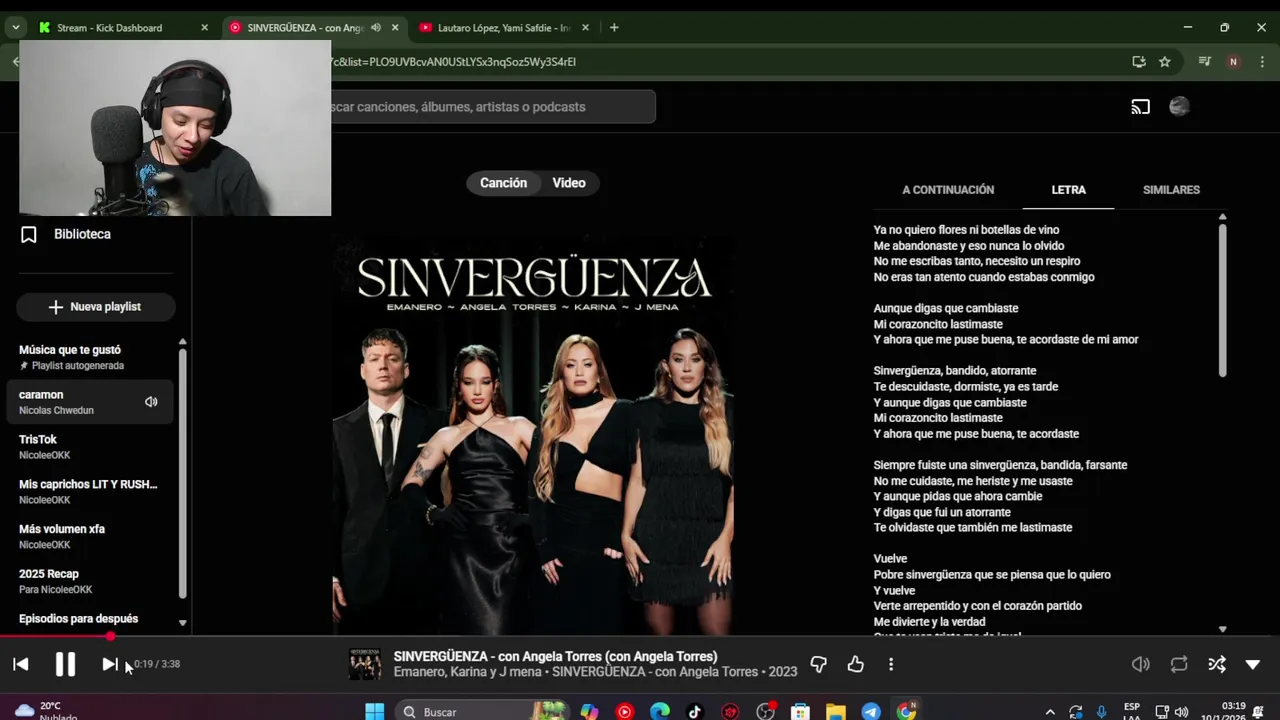Close the SINVERGÜENZA browser tab

point(395,28)
